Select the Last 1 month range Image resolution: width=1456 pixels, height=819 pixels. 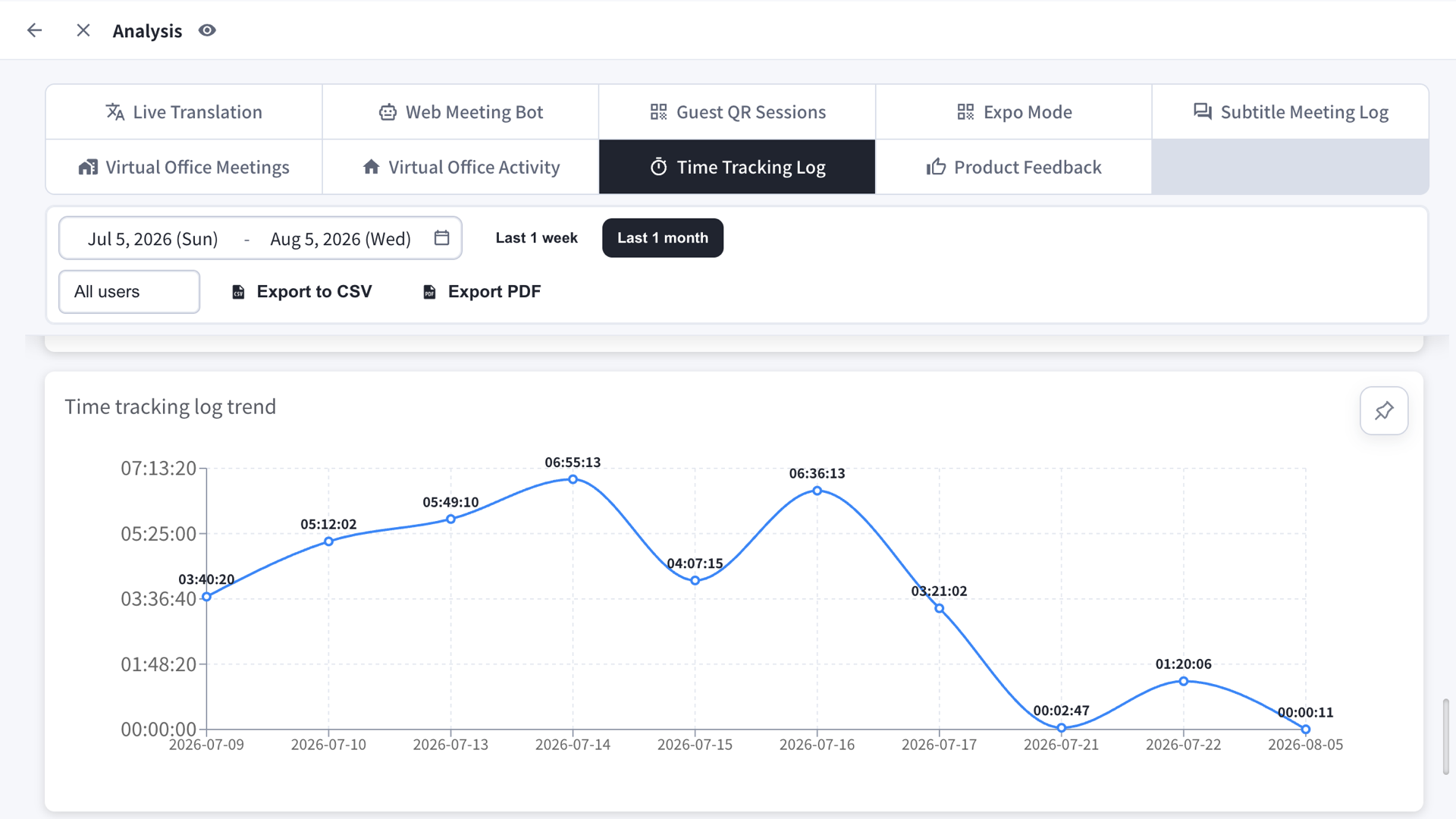(x=663, y=238)
